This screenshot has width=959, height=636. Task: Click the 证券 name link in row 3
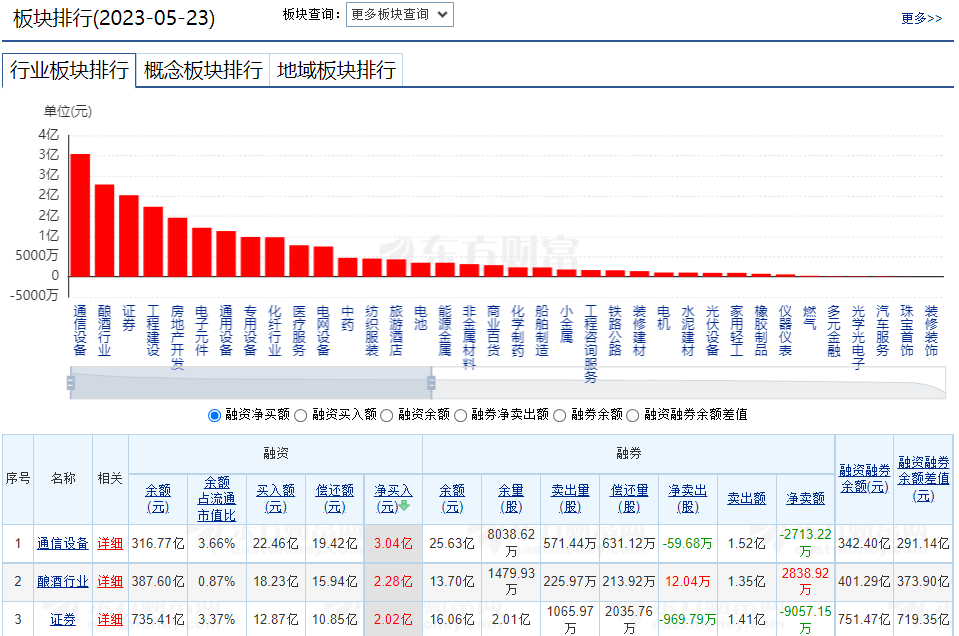63,619
